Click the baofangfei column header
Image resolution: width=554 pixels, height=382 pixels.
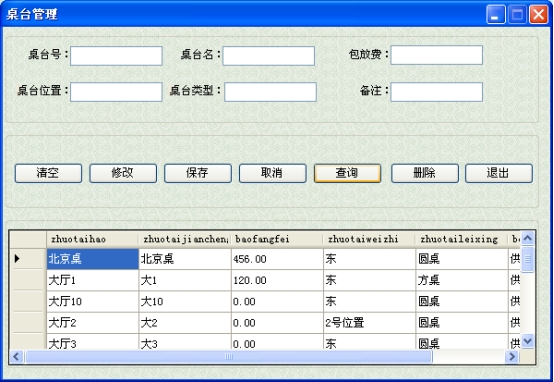[277, 240]
